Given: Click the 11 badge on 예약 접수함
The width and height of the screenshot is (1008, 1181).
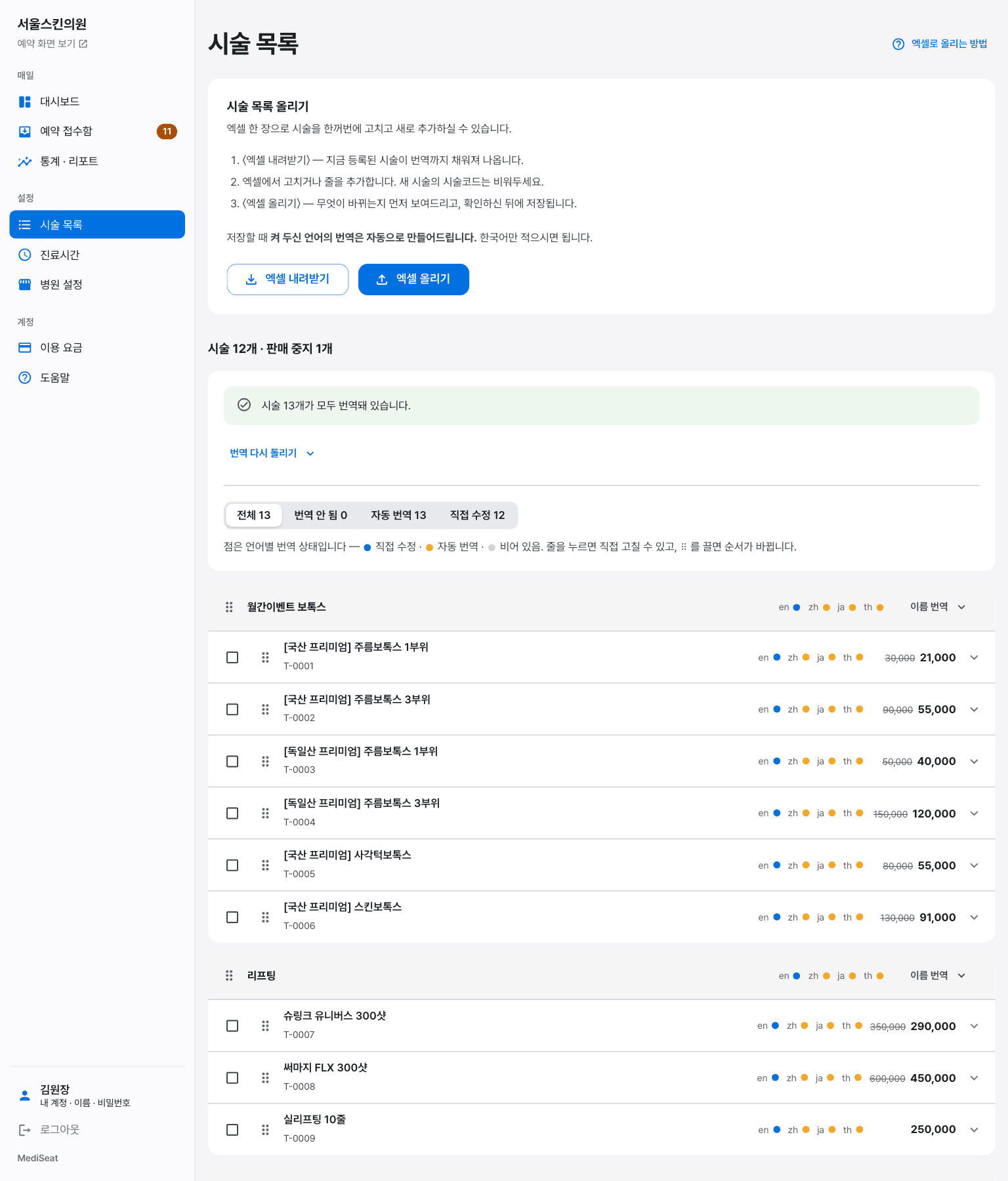Looking at the screenshot, I should pos(167,131).
